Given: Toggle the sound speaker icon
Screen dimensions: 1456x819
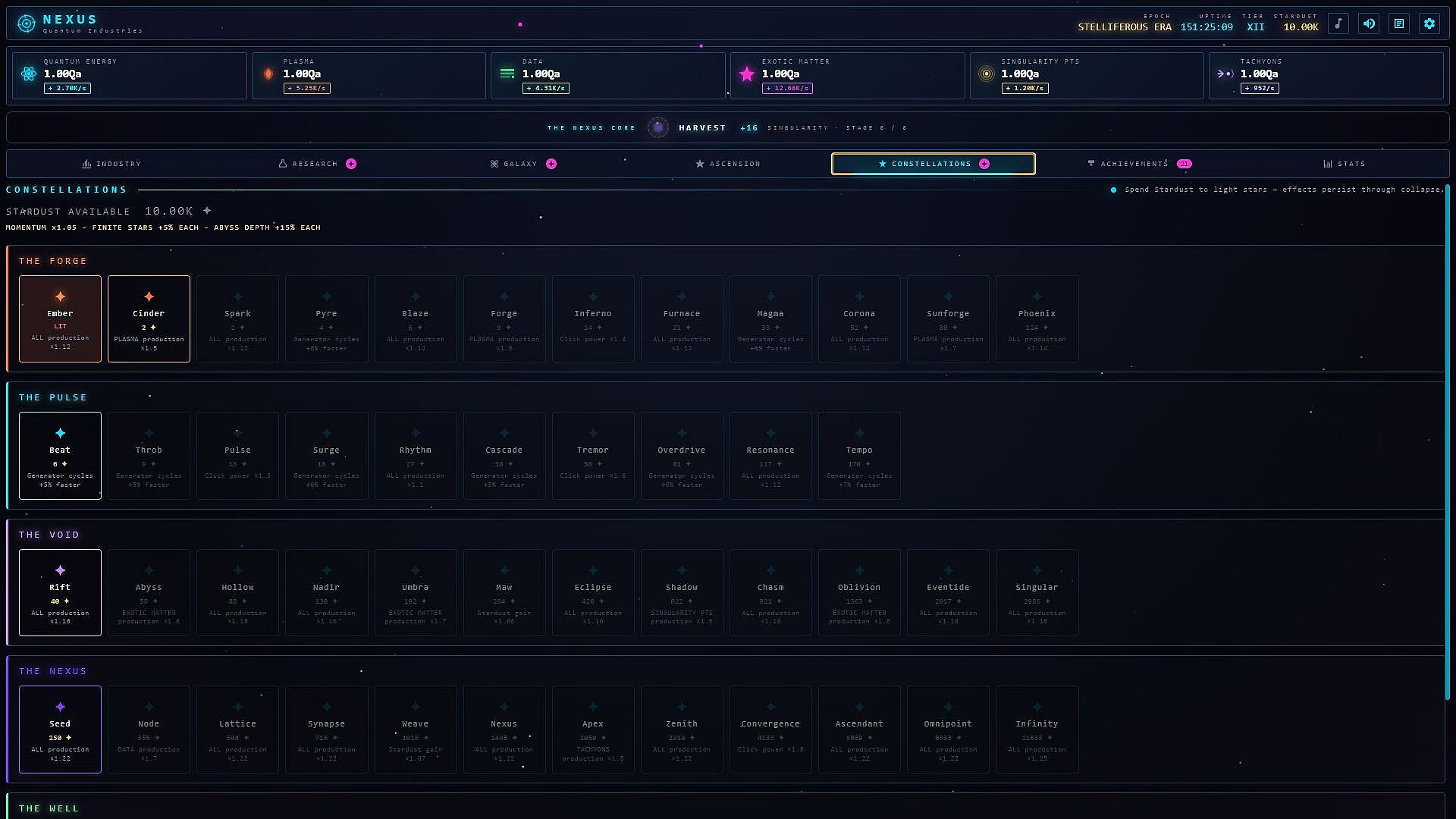Looking at the screenshot, I should pyautogui.click(x=1369, y=24).
